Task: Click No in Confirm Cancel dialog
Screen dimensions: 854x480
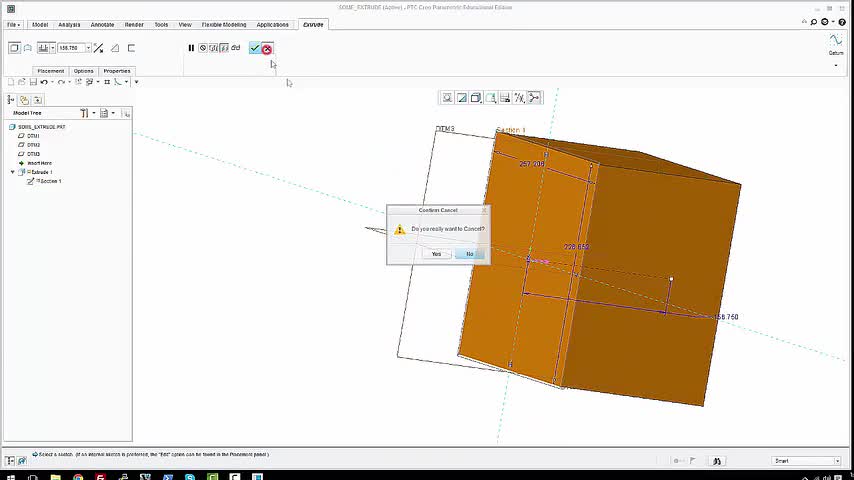Action: coord(469,254)
